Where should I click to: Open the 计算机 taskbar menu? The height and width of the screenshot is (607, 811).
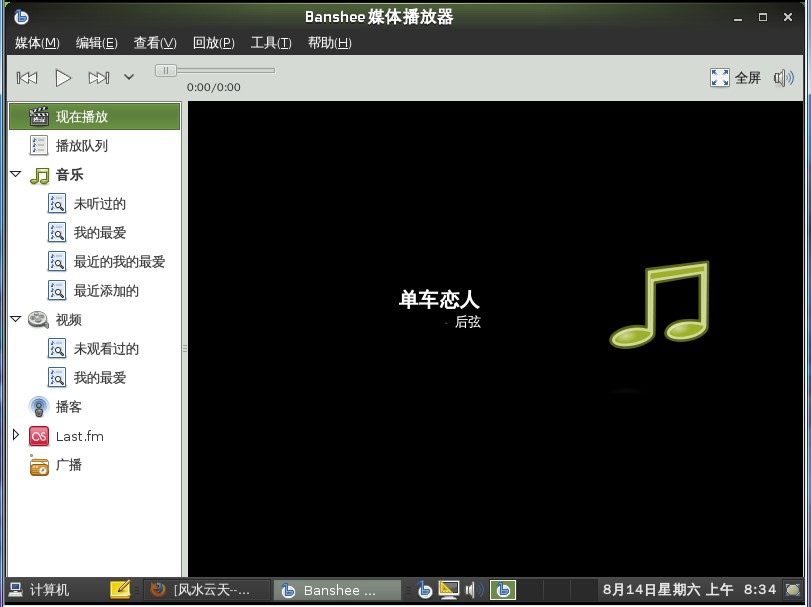[x=39, y=590]
